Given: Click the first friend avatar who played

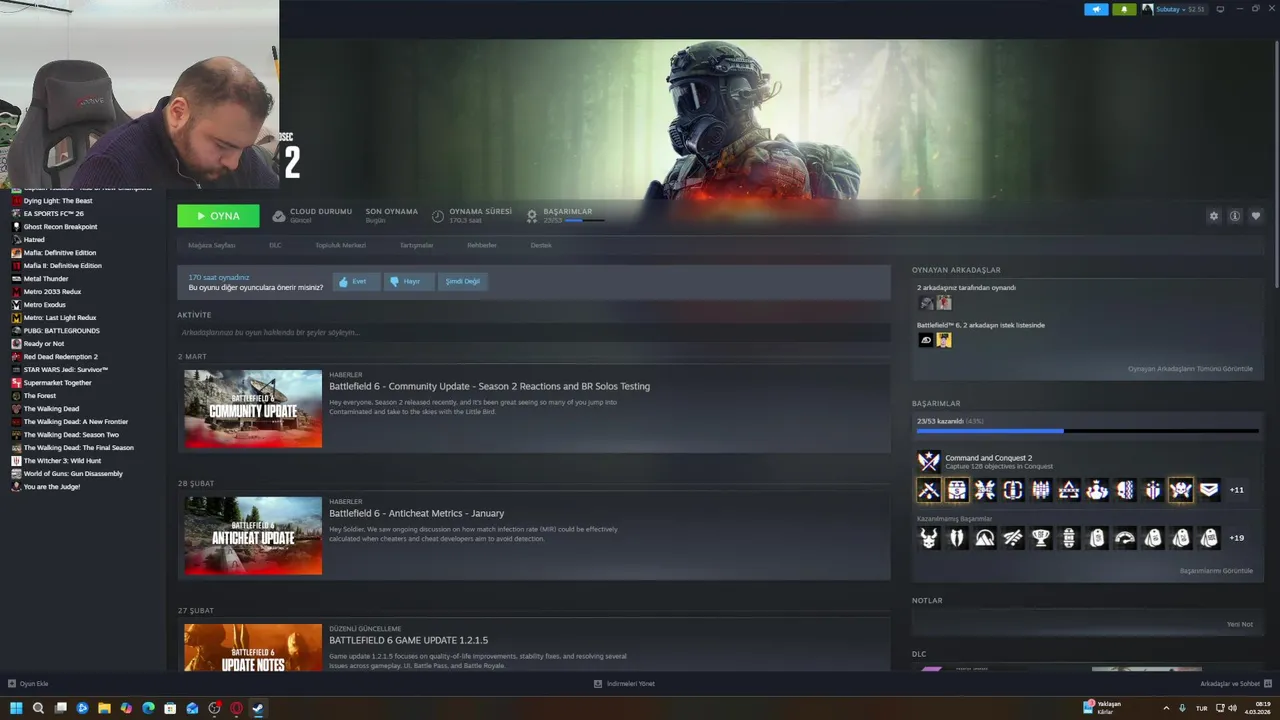Looking at the screenshot, I should click(x=926, y=303).
